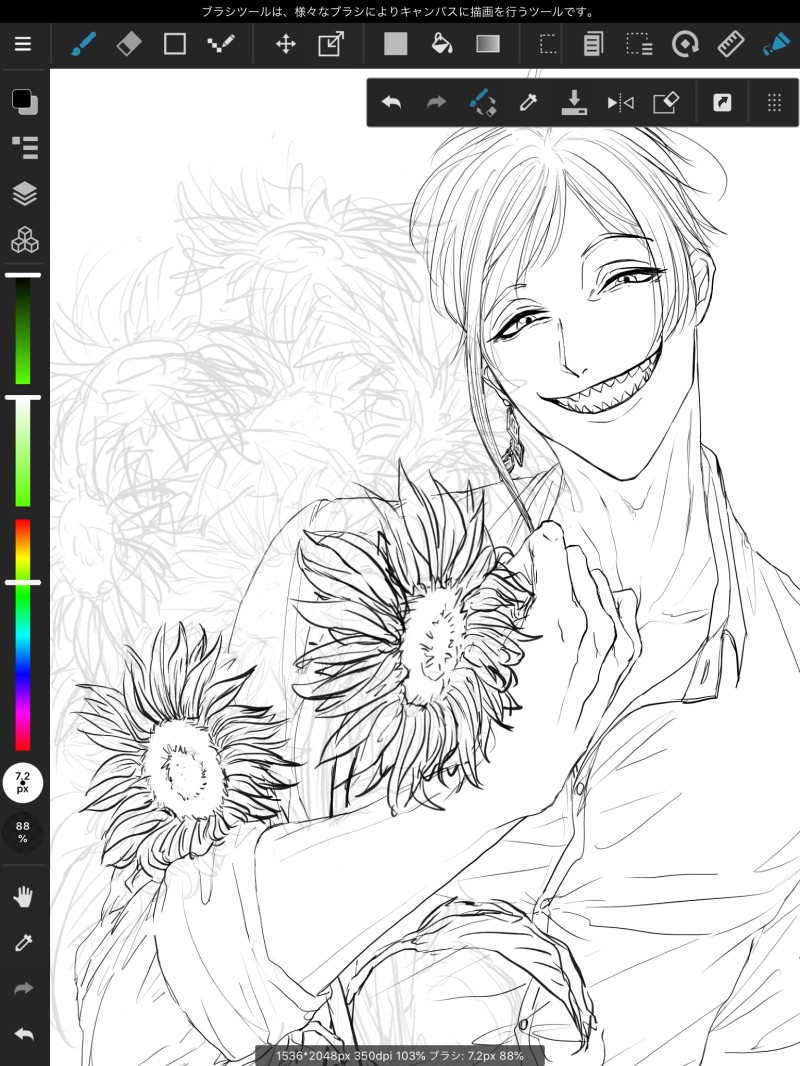Image resolution: width=800 pixels, height=1066 pixels.
Task: Open the document pages icon
Action: coord(593,44)
